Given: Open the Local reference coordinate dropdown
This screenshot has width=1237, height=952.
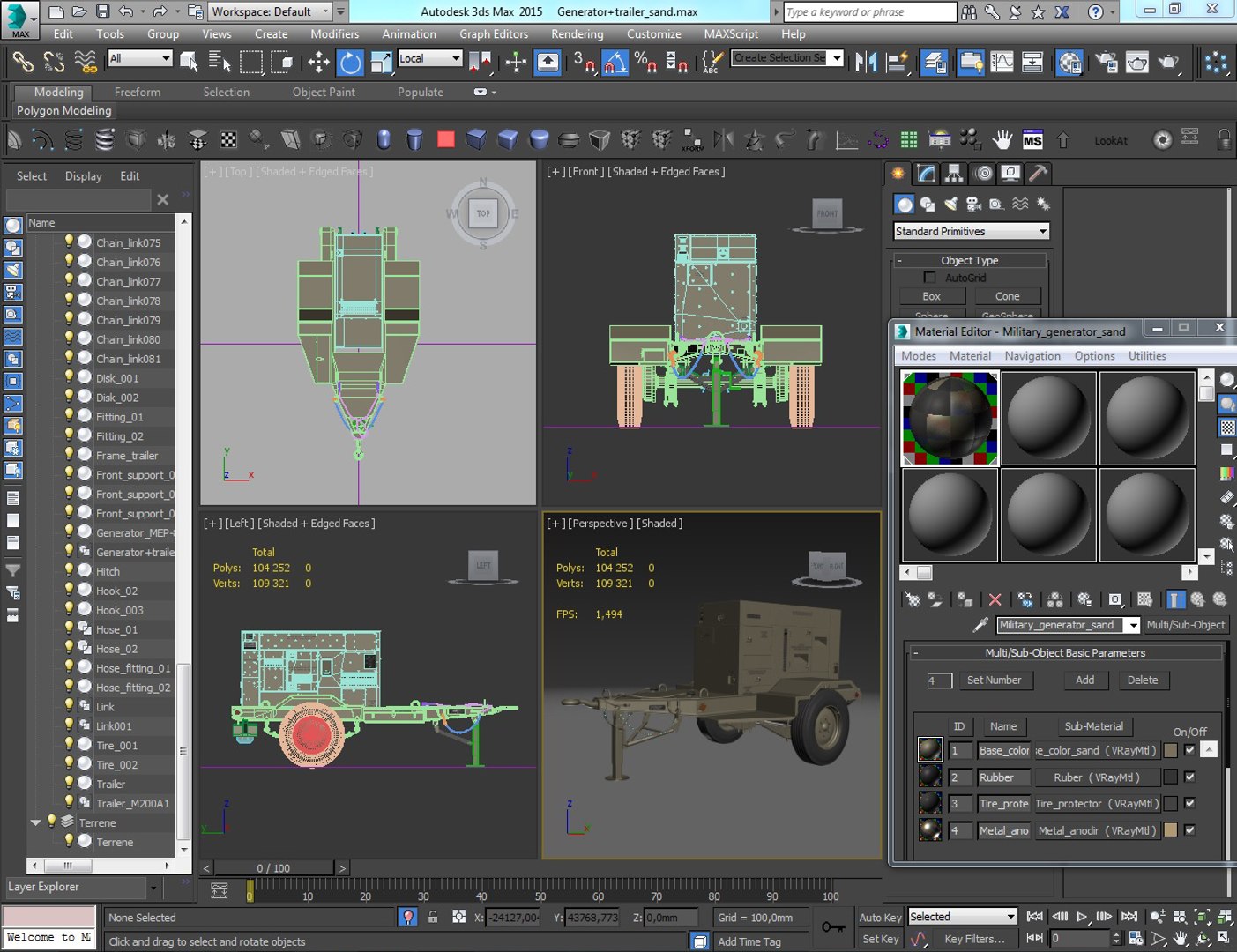Looking at the screenshot, I should (430, 58).
